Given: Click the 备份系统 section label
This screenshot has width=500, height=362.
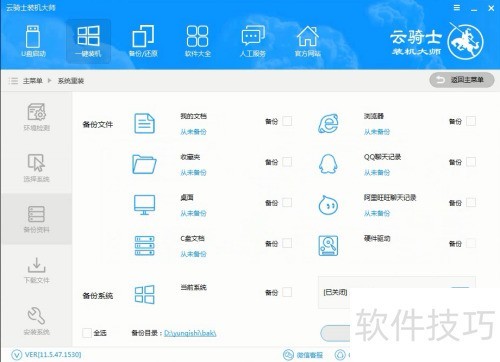Looking at the screenshot, I should coord(98,296).
